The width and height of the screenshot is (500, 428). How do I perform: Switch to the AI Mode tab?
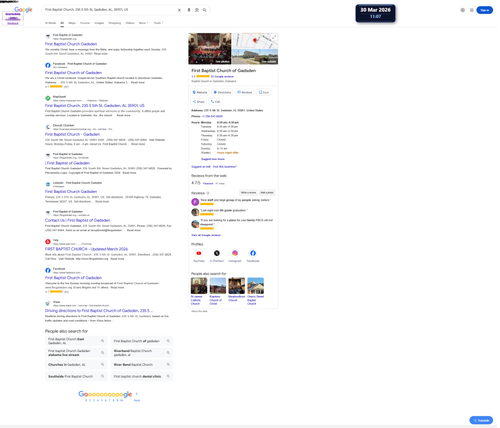tap(50, 23)
